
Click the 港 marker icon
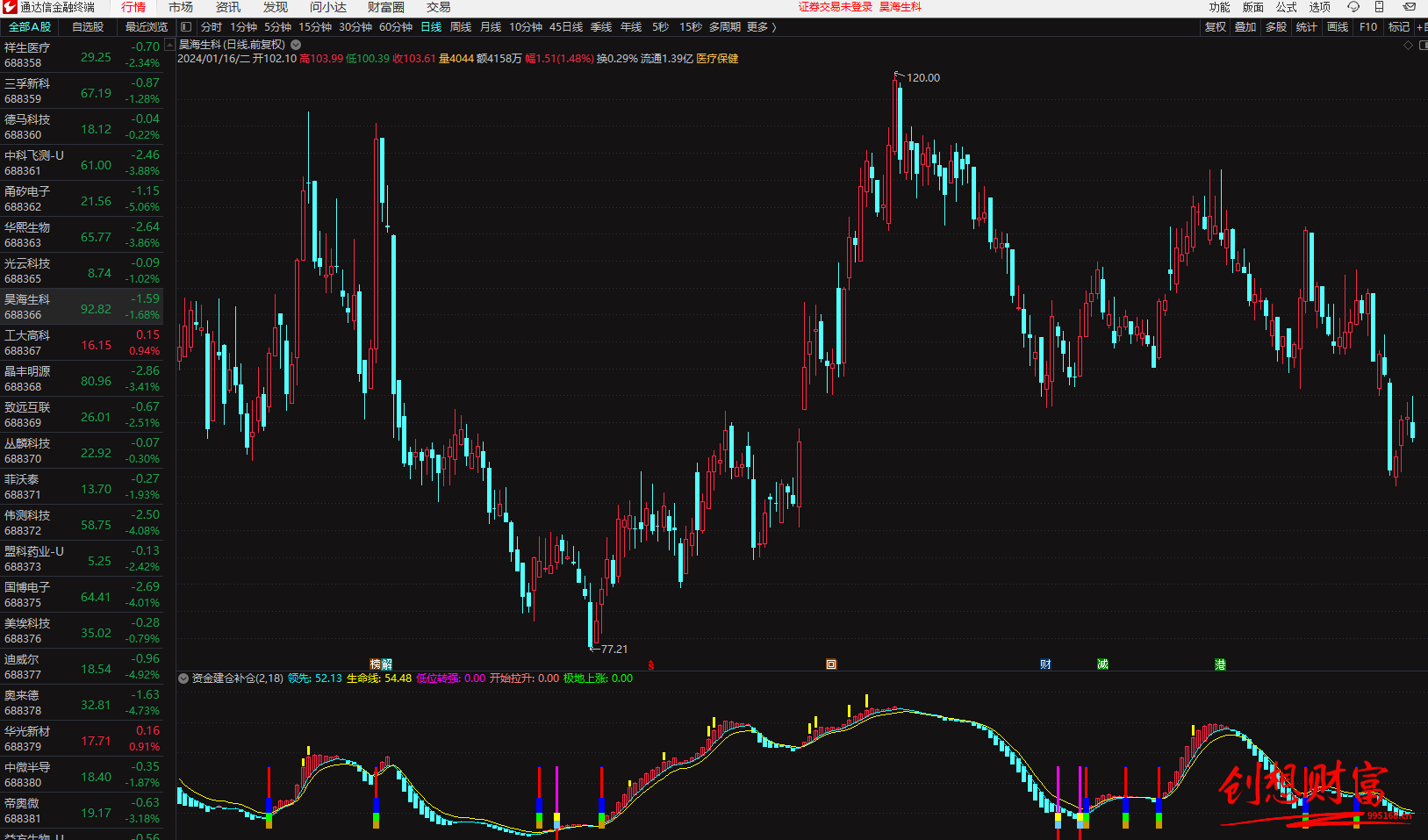click(x=1220, y=664)
